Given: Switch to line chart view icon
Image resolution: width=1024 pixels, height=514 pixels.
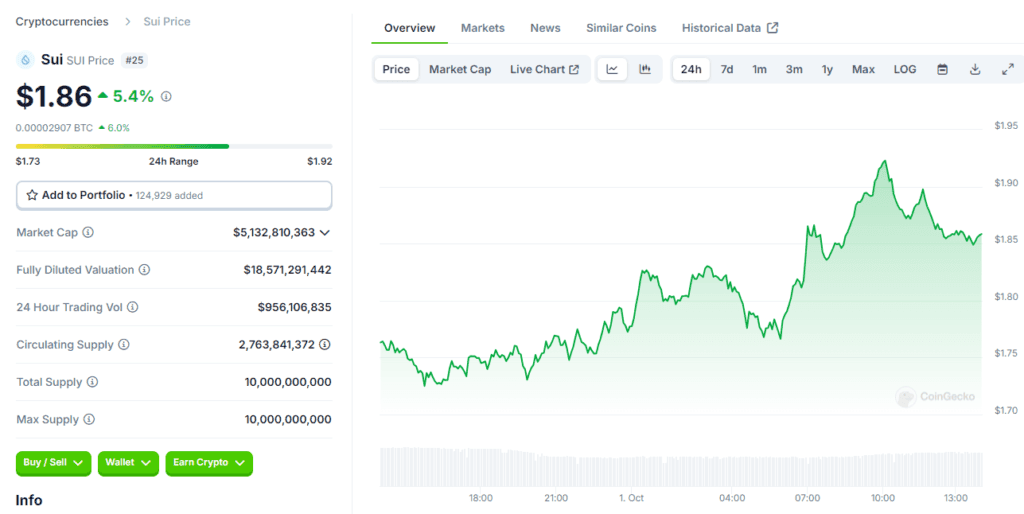Looking at the screenshot, I should [612, 69].
